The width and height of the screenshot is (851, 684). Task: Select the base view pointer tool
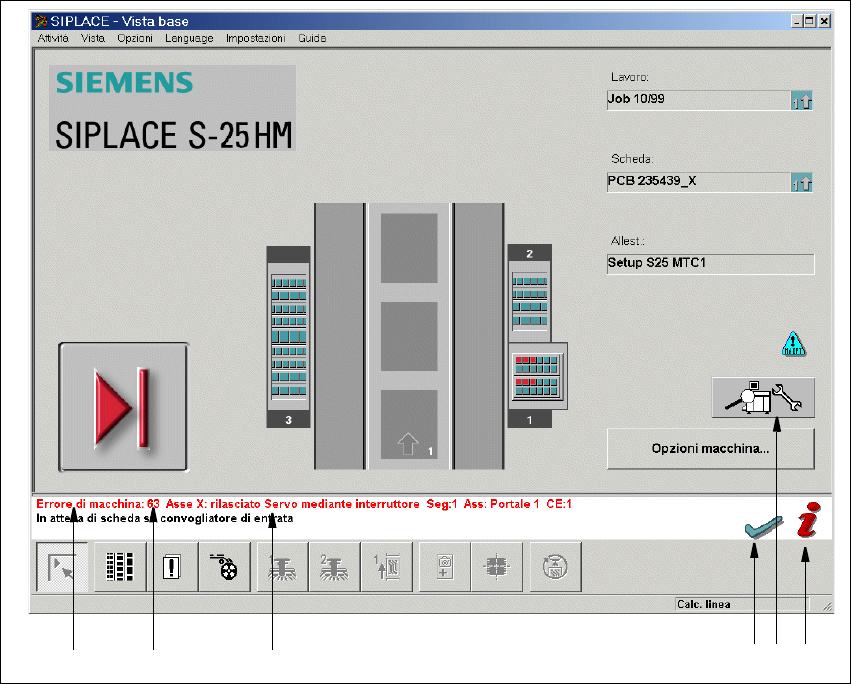coord(61,567)
